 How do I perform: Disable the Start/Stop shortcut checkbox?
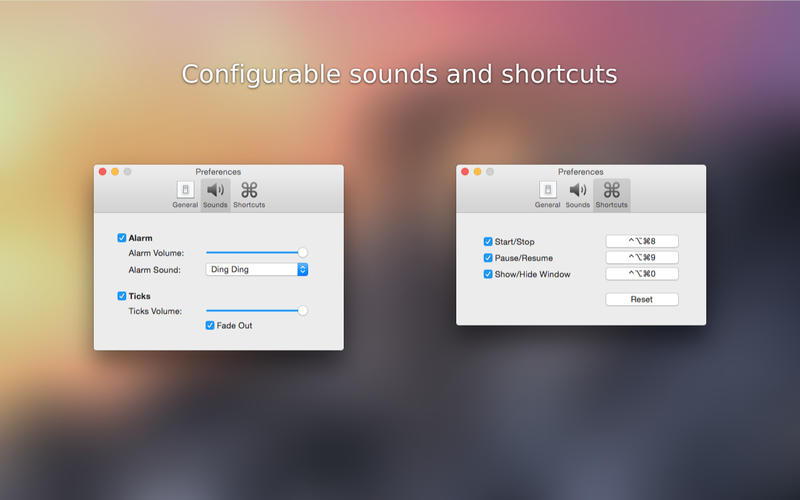click(x=488, y=242)
